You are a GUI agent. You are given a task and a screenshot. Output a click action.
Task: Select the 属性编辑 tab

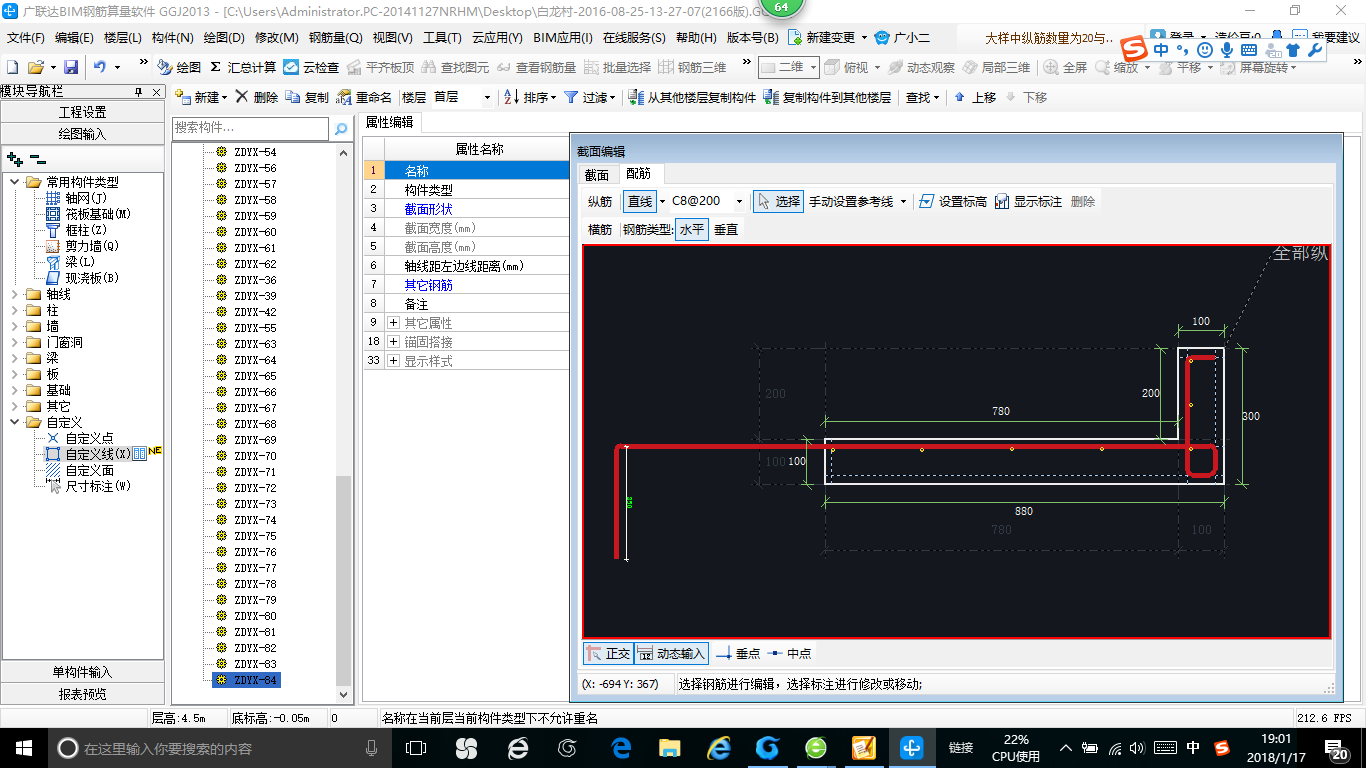point(389,122)
